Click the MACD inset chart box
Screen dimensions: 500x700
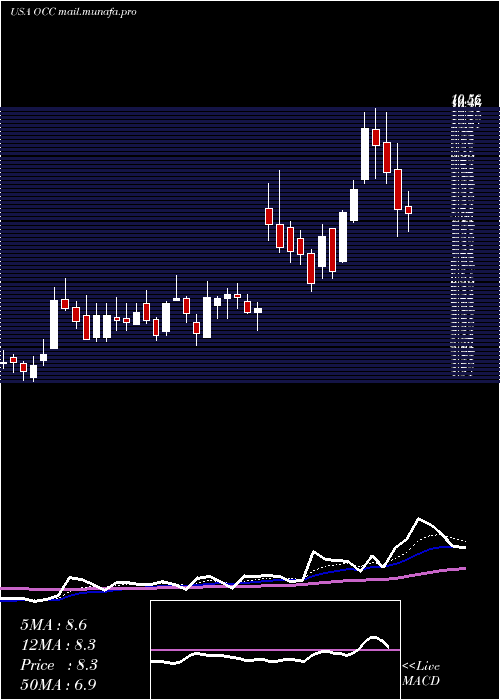[275, 650]
